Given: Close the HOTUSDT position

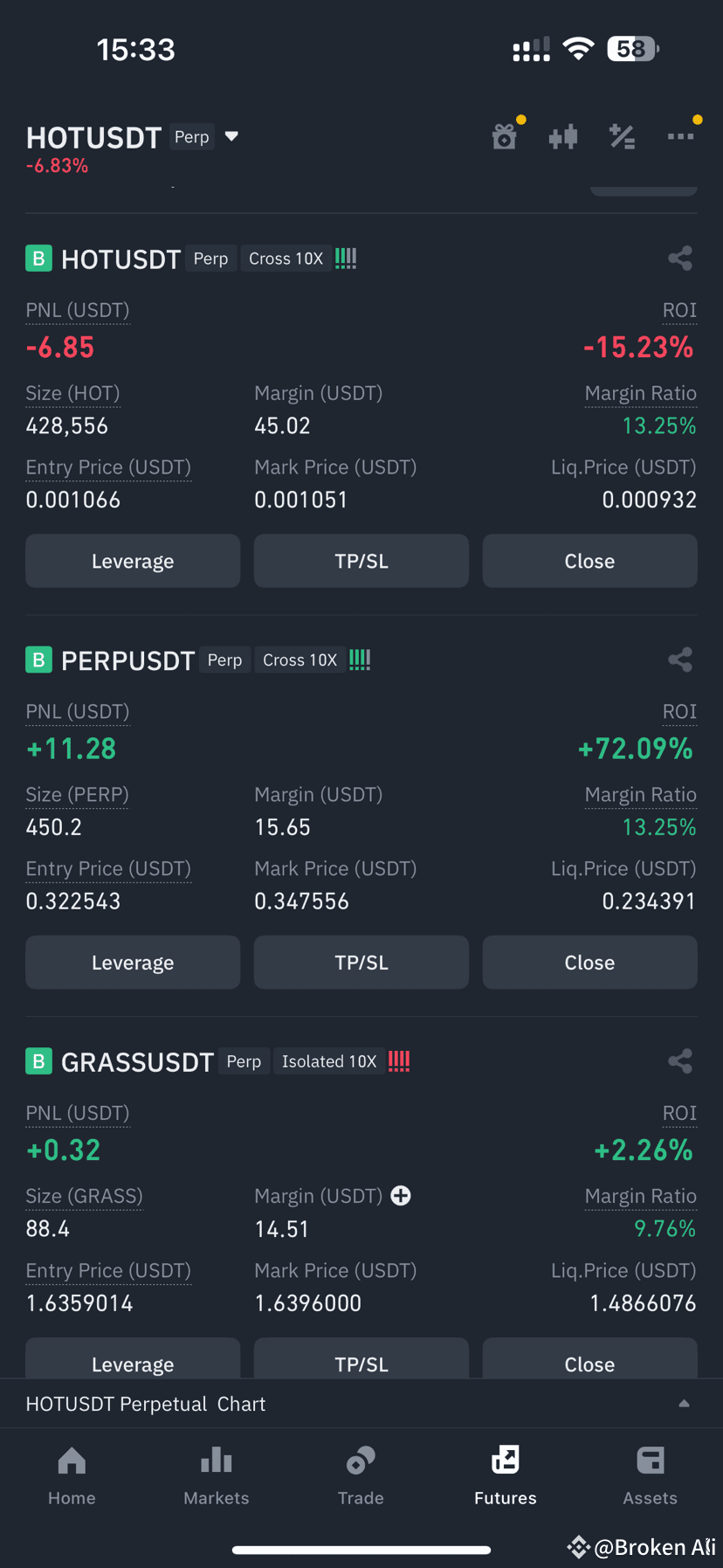Looking at the screenshot, I should [590, 561].
